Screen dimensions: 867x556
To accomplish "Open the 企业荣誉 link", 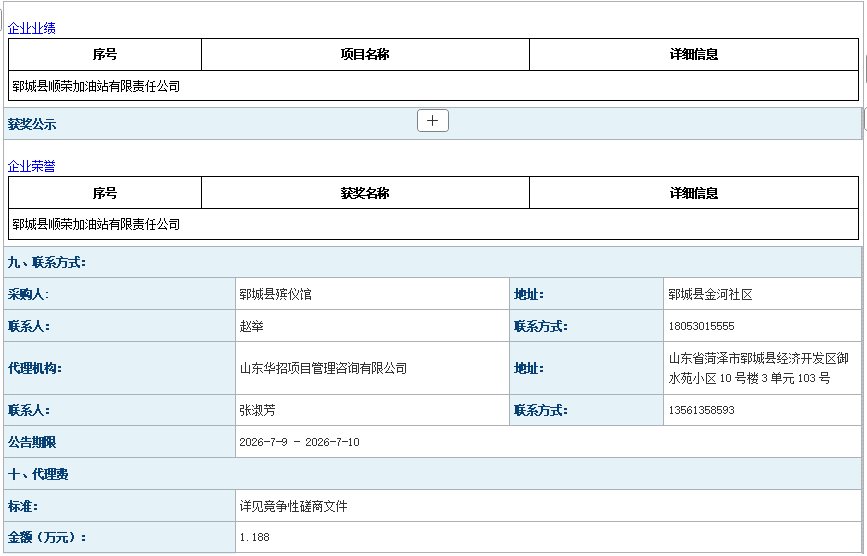I will point(32,166).
